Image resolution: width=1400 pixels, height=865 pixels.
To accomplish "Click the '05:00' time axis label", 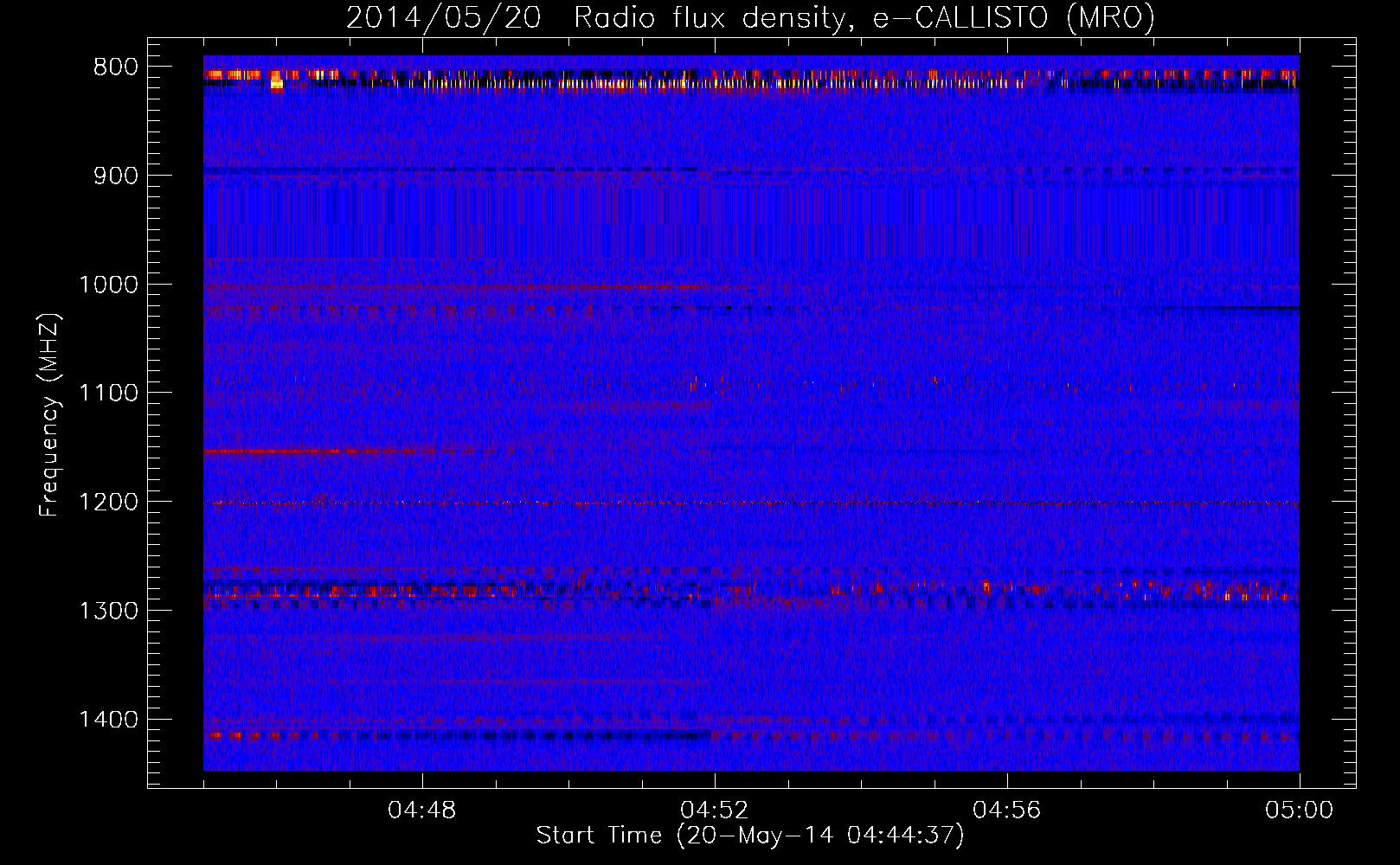I will point(1300,811).
